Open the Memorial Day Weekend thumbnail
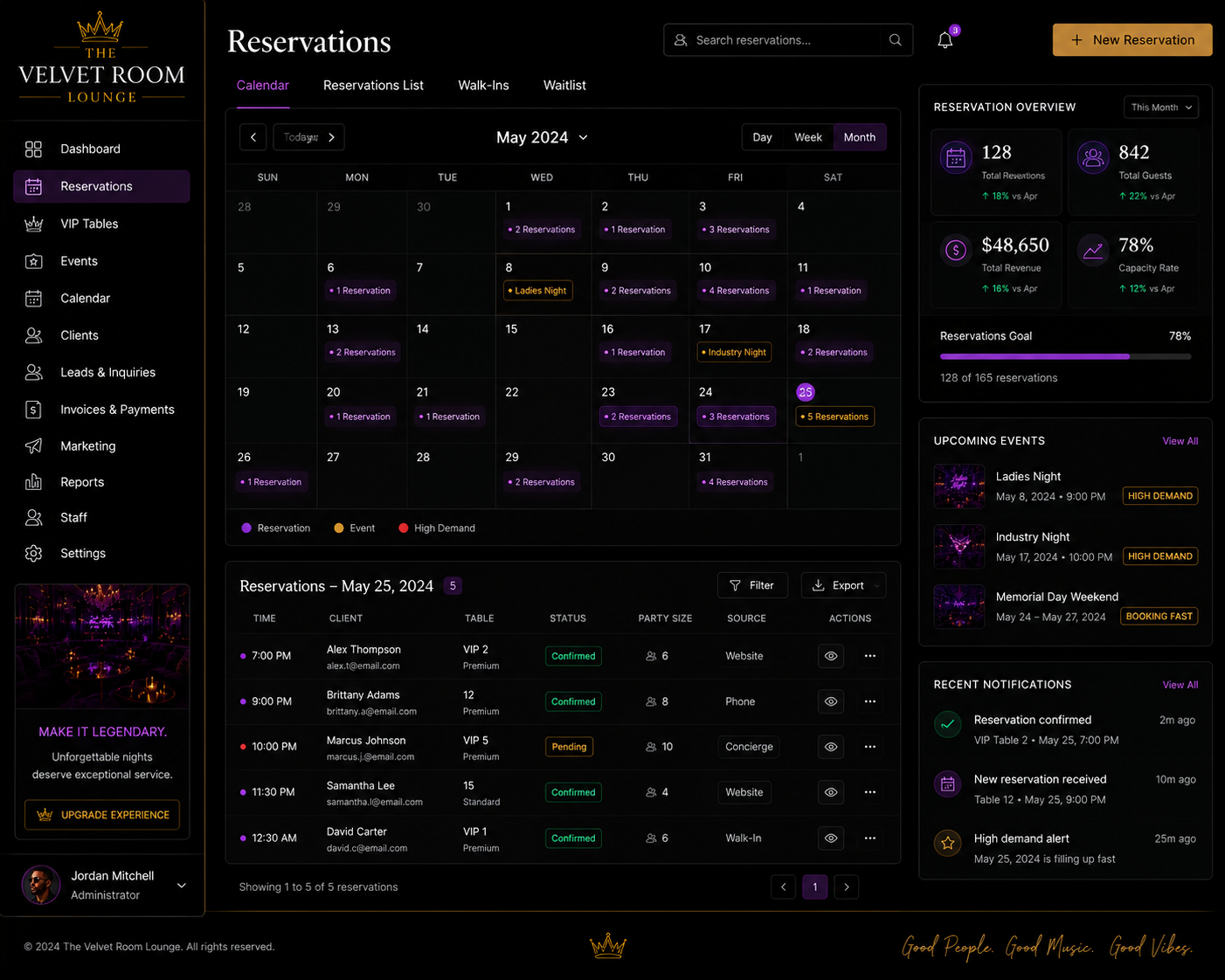 [x=959, y=607]
